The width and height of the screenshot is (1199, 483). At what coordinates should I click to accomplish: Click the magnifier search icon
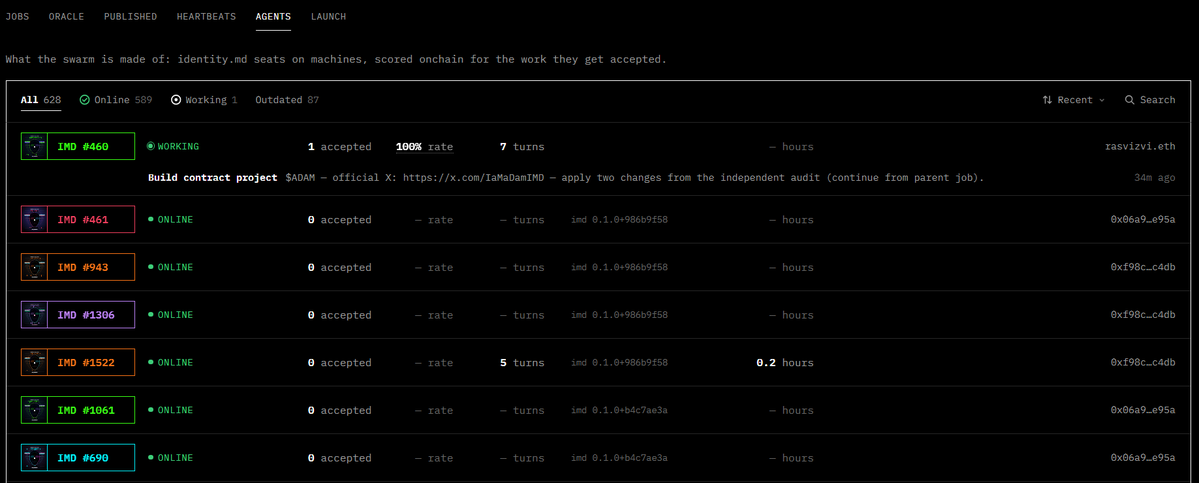pos(1129,99)
